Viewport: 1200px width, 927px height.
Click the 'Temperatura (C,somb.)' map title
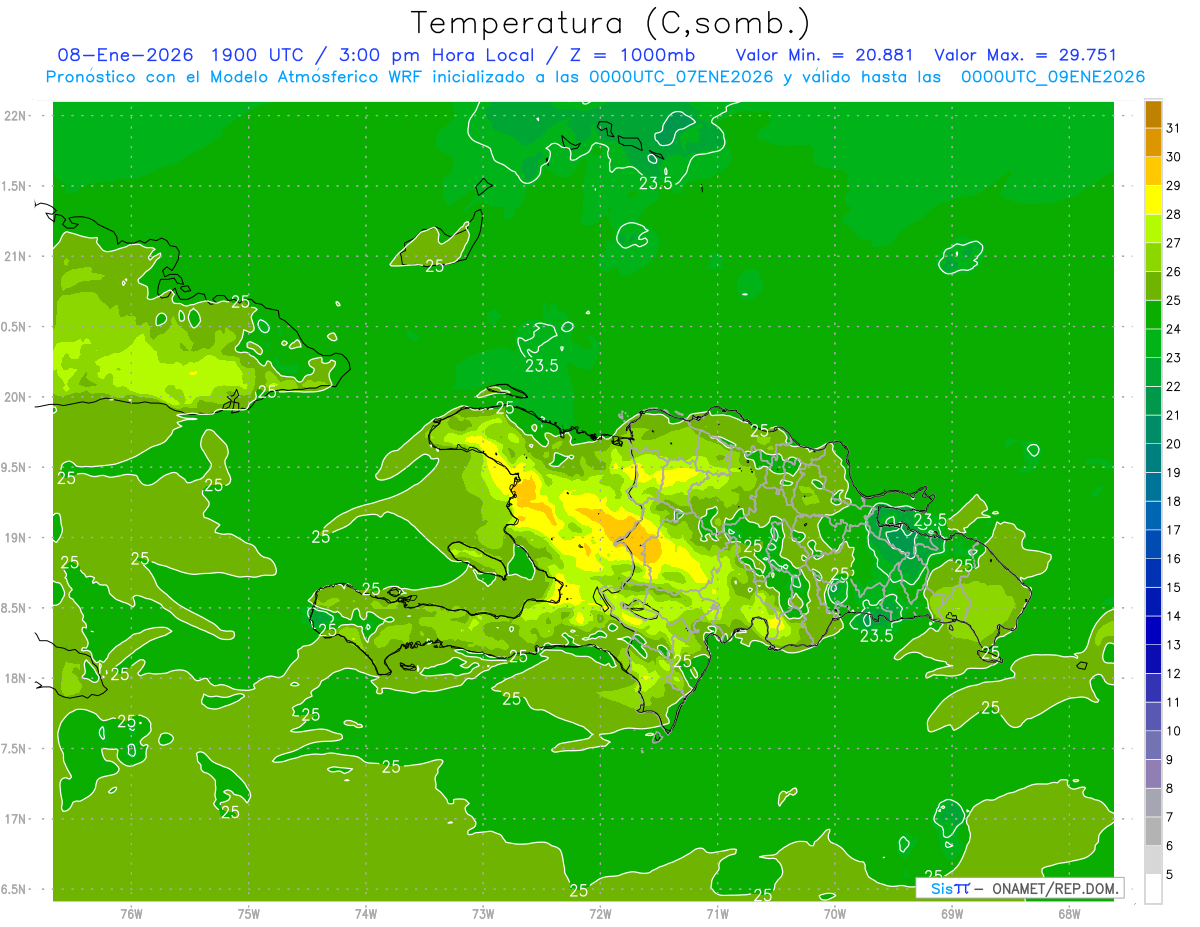[611, 23]
